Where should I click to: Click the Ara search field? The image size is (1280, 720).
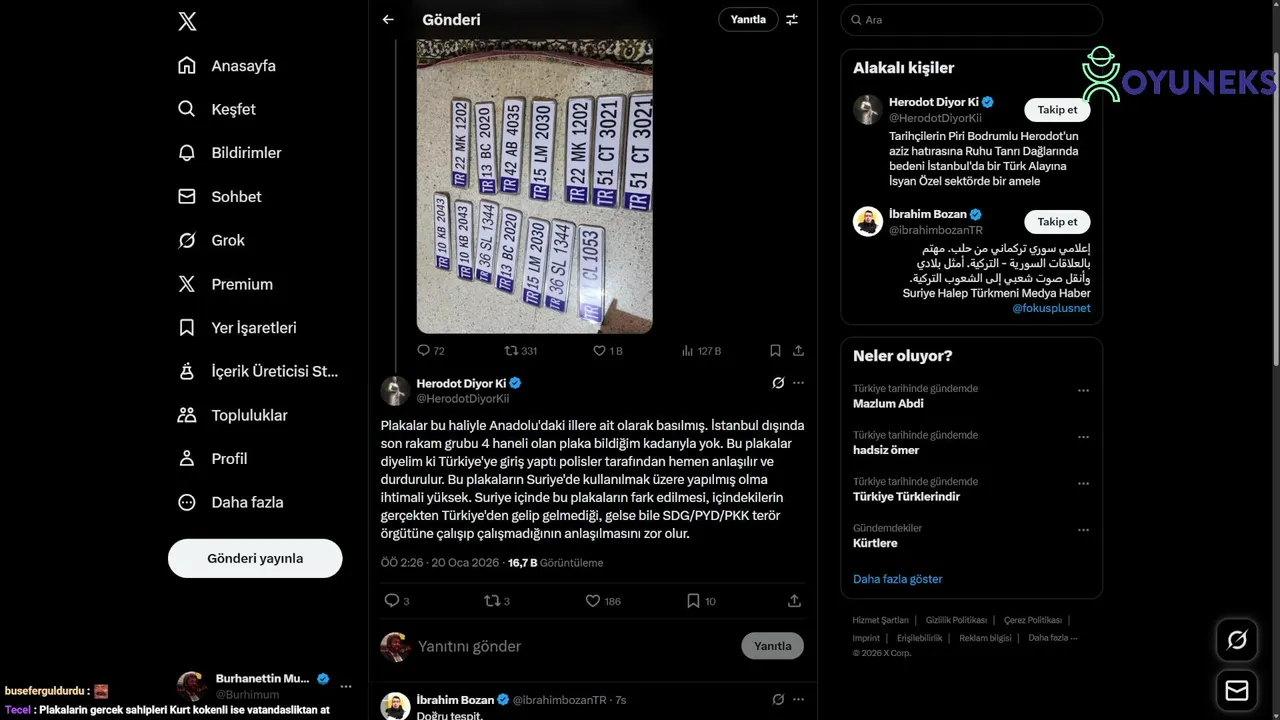971,20
